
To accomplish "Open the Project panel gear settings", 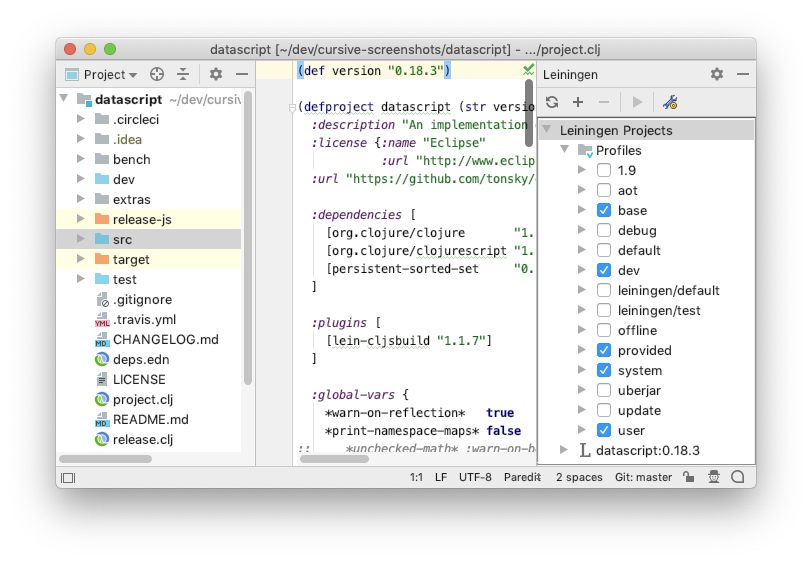I will click(216, 74).
